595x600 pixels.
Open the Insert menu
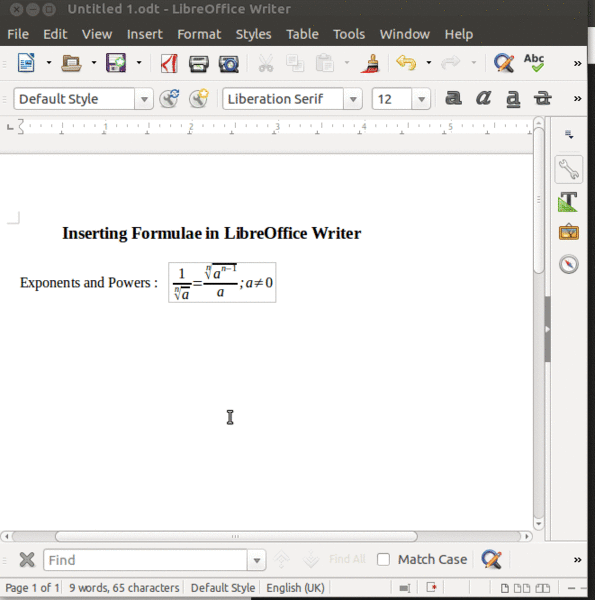[145, 34]
